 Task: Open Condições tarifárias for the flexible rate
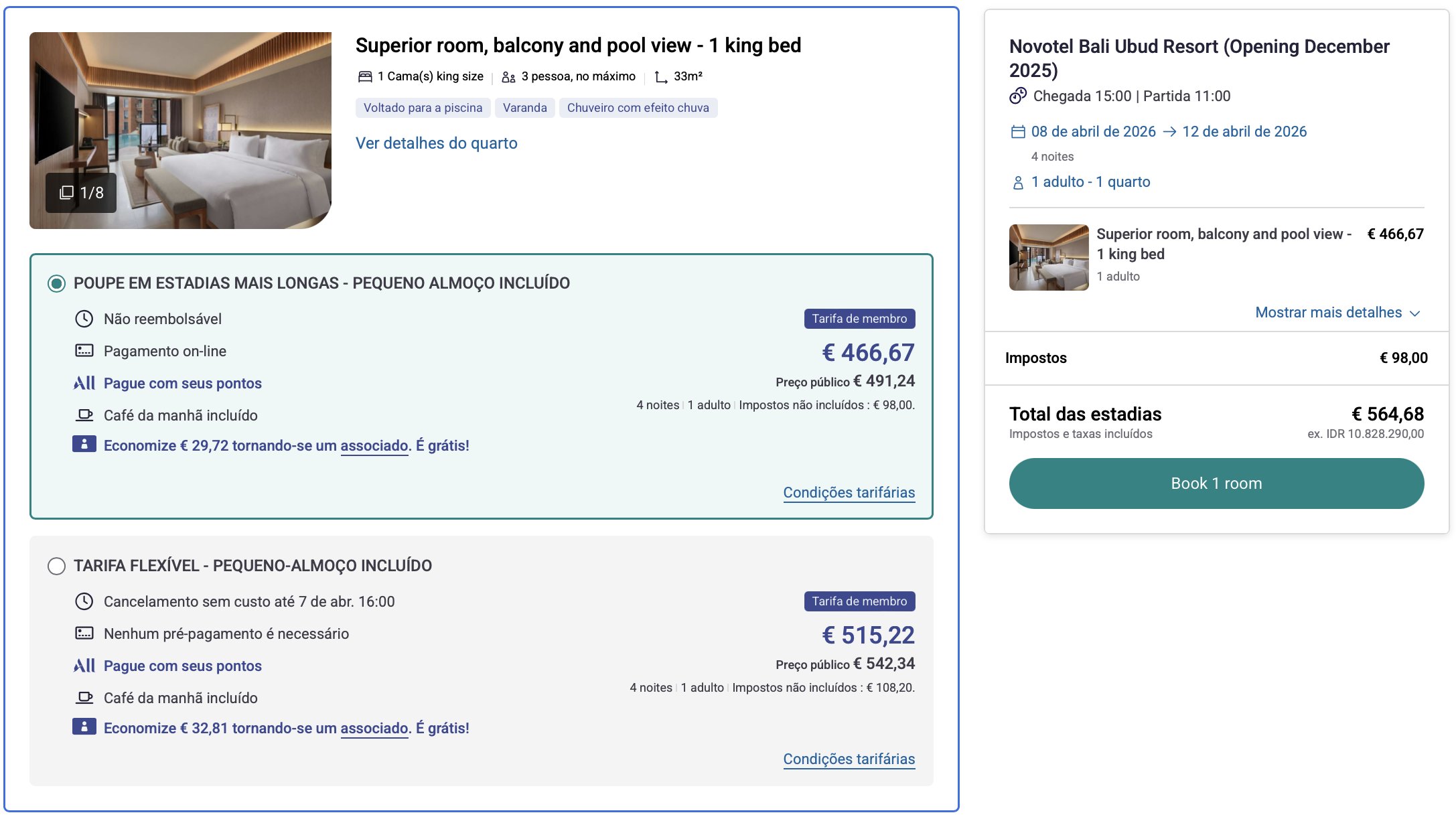click(x=849, y=759)
